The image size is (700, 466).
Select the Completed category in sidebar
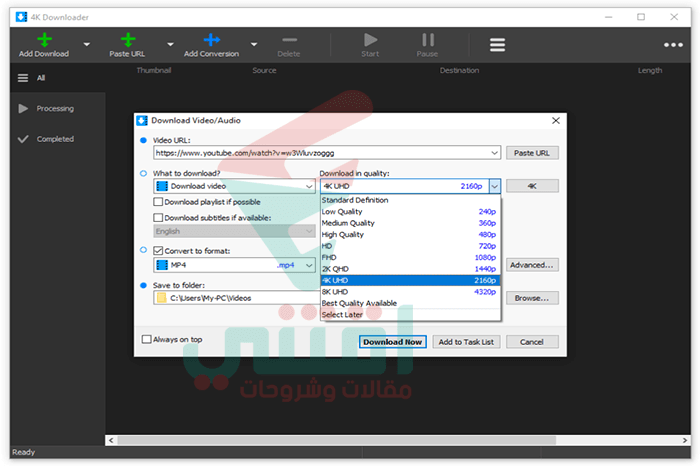pyautogui.click(x=58, y=139)
